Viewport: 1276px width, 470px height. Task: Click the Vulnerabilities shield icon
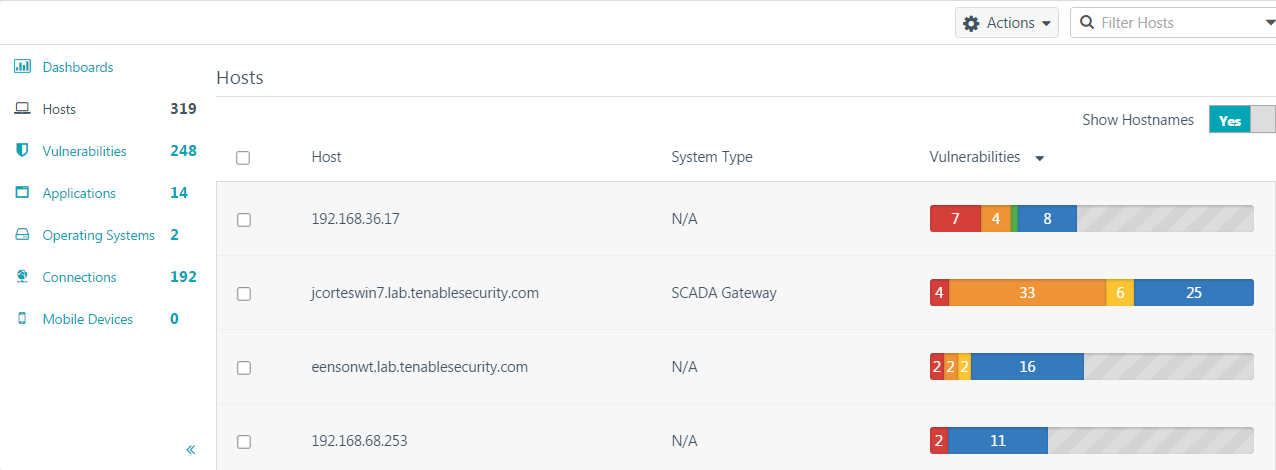pos(22,151)
